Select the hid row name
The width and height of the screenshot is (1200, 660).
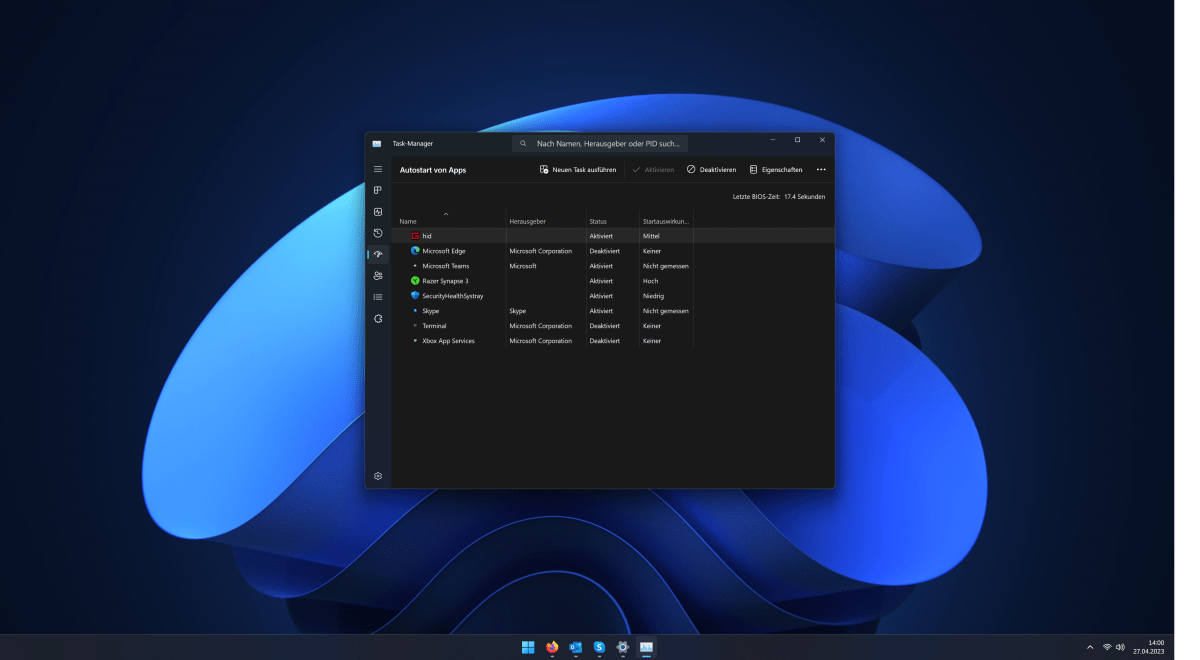(427, 236)
